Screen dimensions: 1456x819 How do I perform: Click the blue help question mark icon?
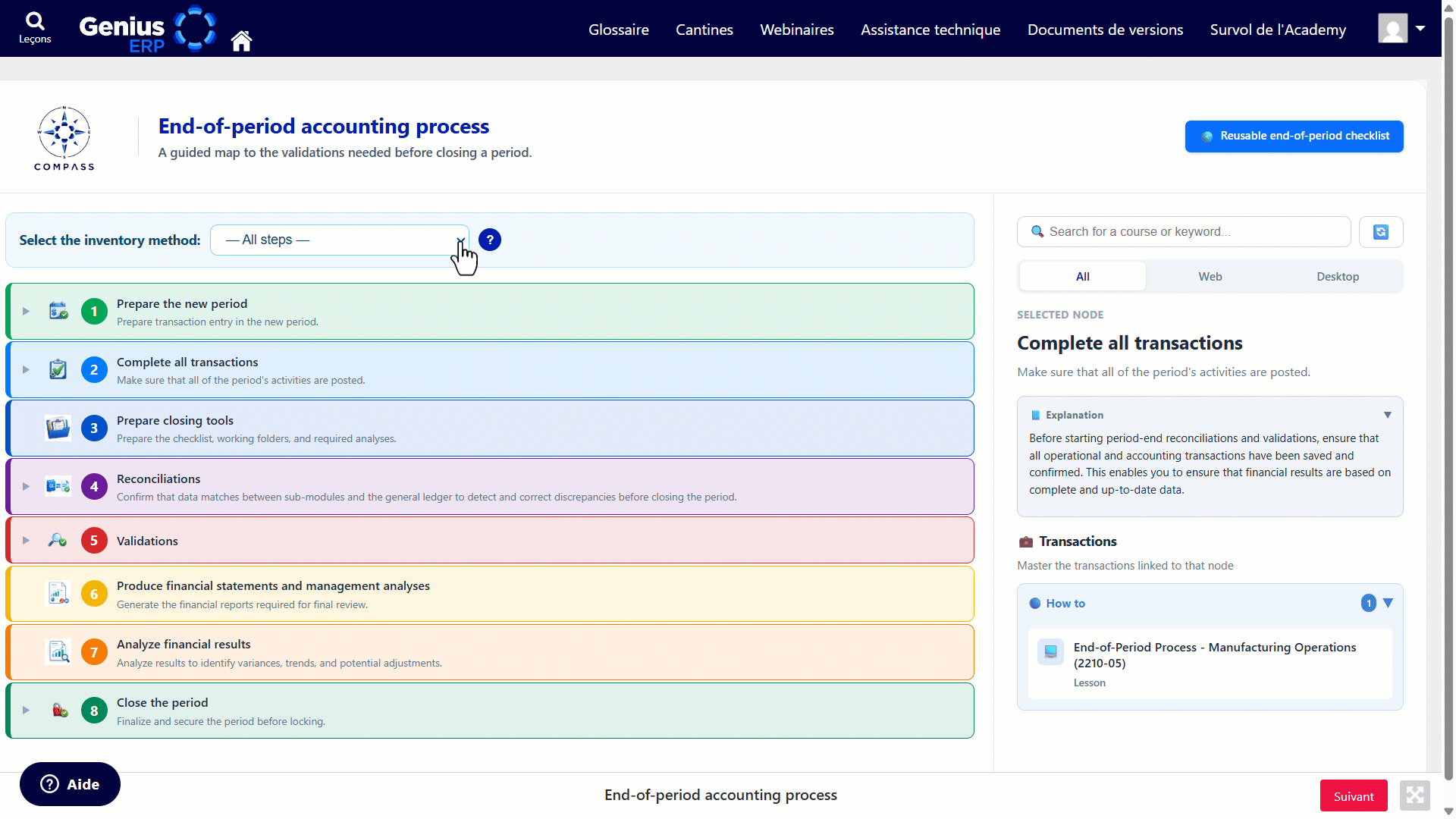coord(490,240)
